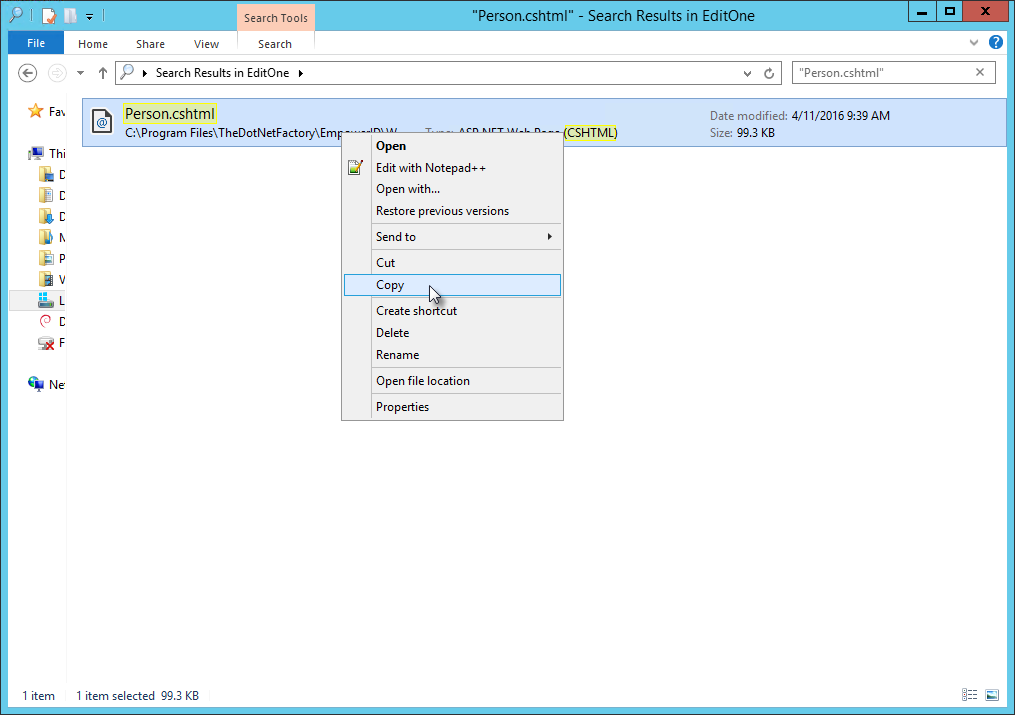1015x715 pixels.
Task: Switch to the View ribbon tab
Action: point(206,43)
